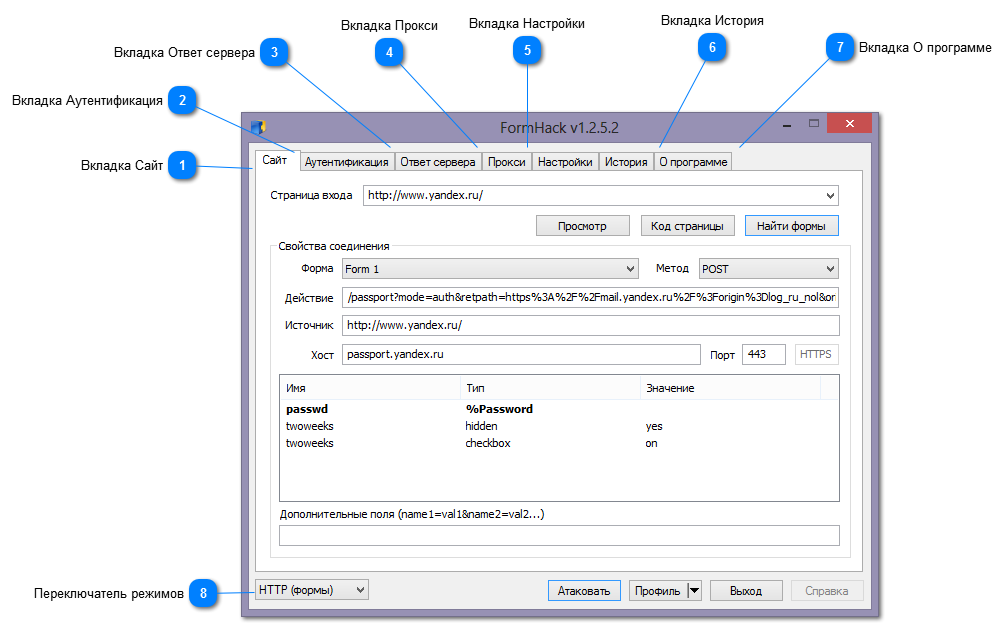Click the FormHack app icon in title bar
The width and height of the screenshot is (1008, 625).
[258, 127]
